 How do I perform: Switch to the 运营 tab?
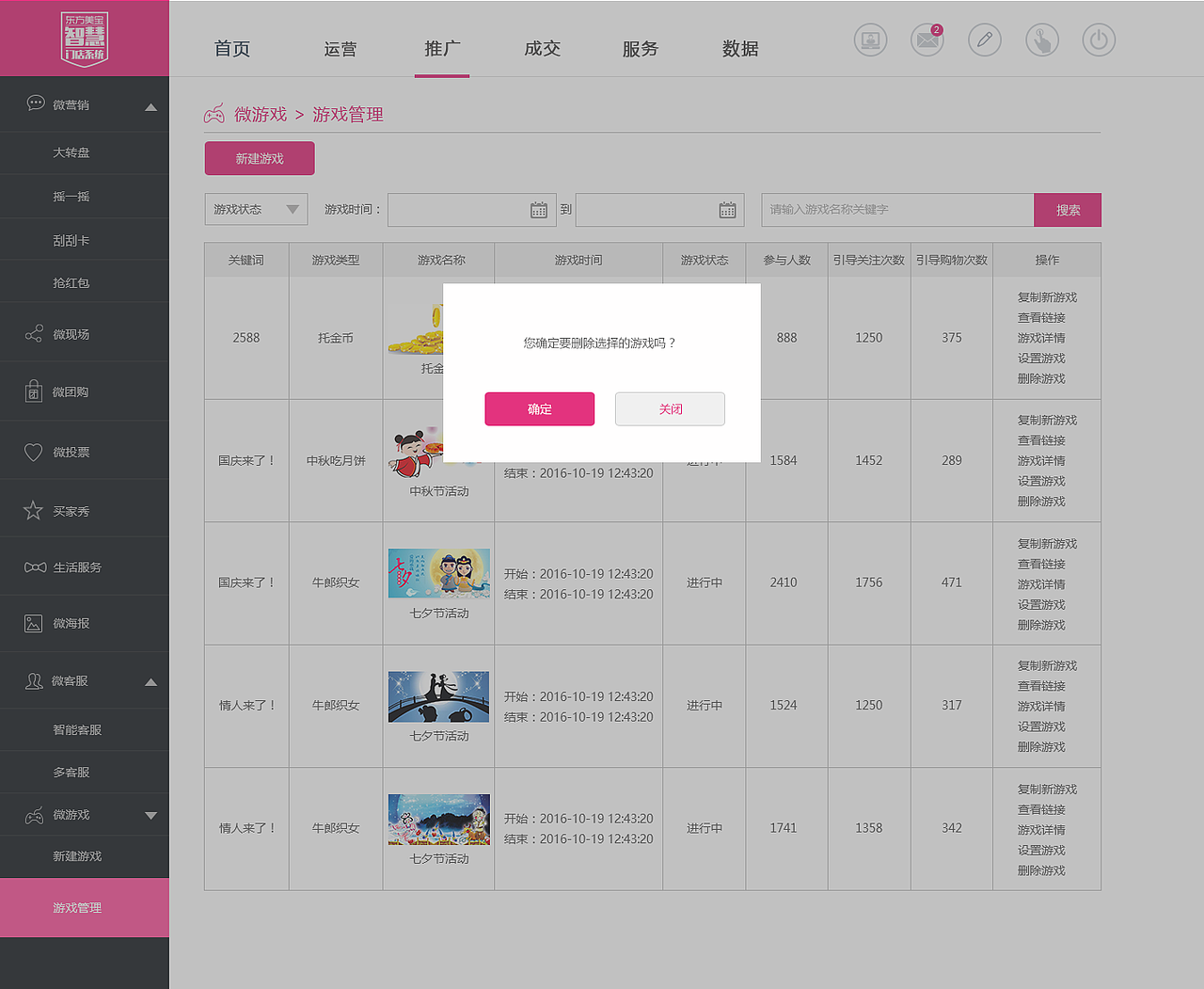pyautogui.click(x=341, y=49)
